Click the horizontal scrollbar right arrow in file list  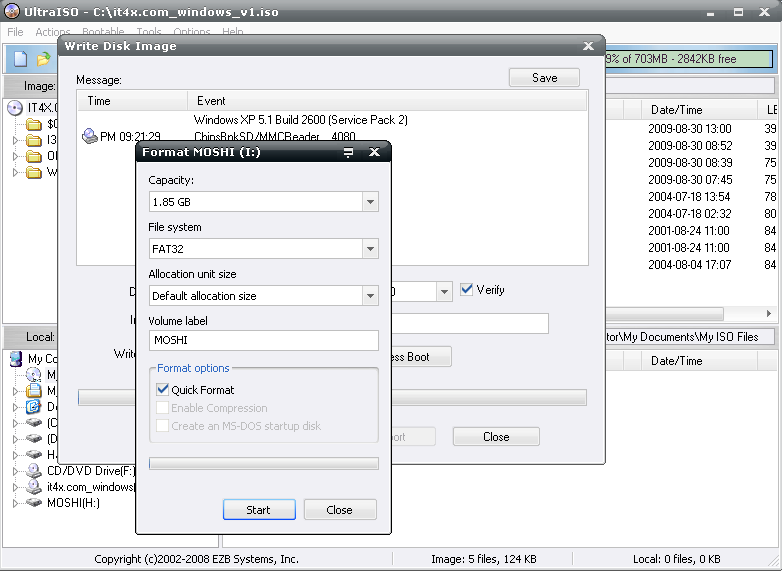pyautogui.click(x=769, y=314)
